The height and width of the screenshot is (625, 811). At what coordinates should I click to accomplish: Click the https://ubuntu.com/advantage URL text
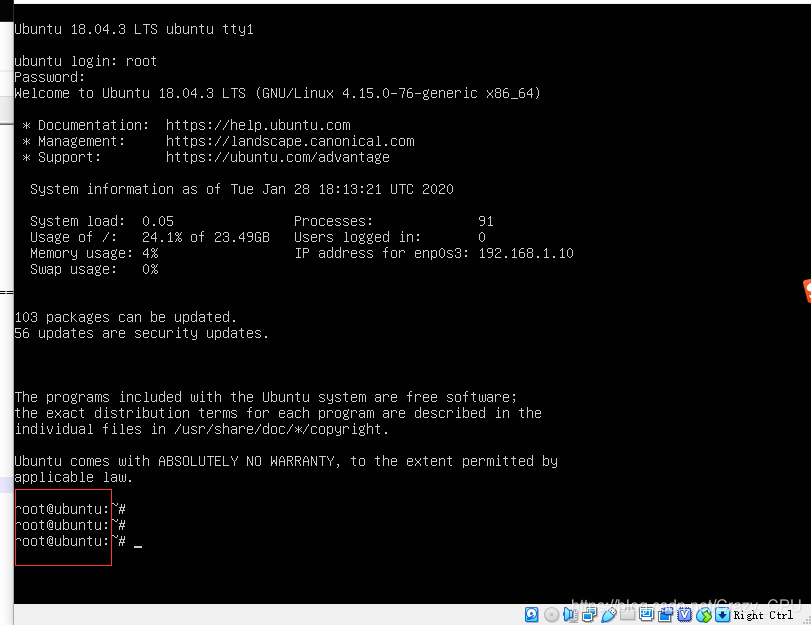coord(278,157)
